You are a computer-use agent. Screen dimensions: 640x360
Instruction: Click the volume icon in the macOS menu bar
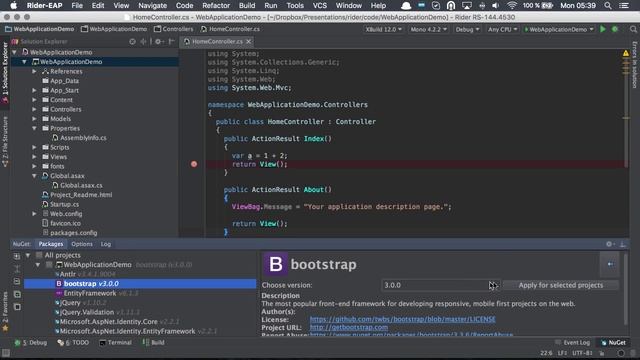coord(496,5)
